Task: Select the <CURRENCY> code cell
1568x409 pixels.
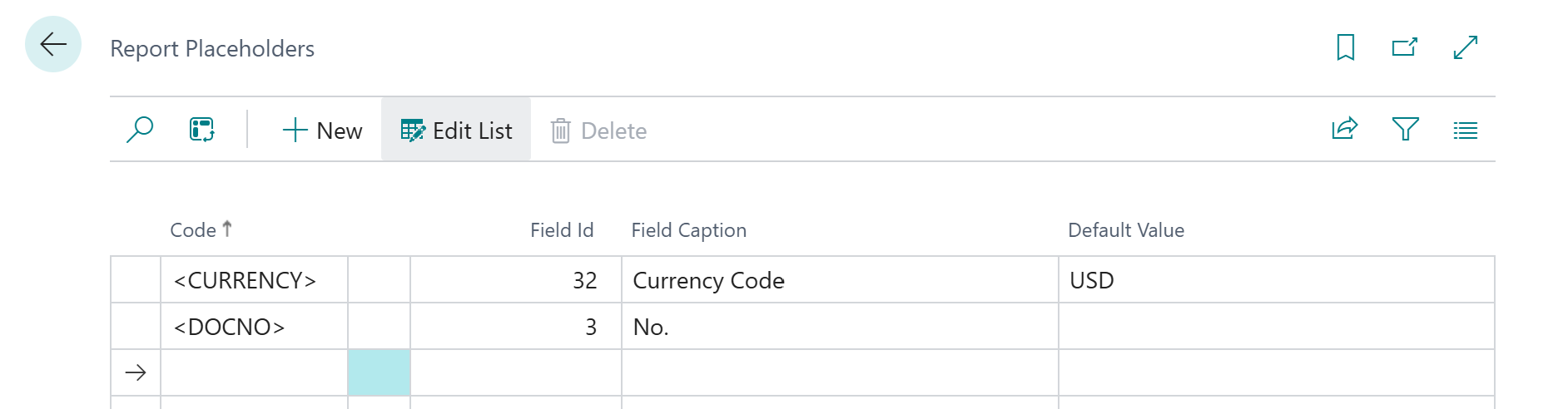Action: point(245,281)
